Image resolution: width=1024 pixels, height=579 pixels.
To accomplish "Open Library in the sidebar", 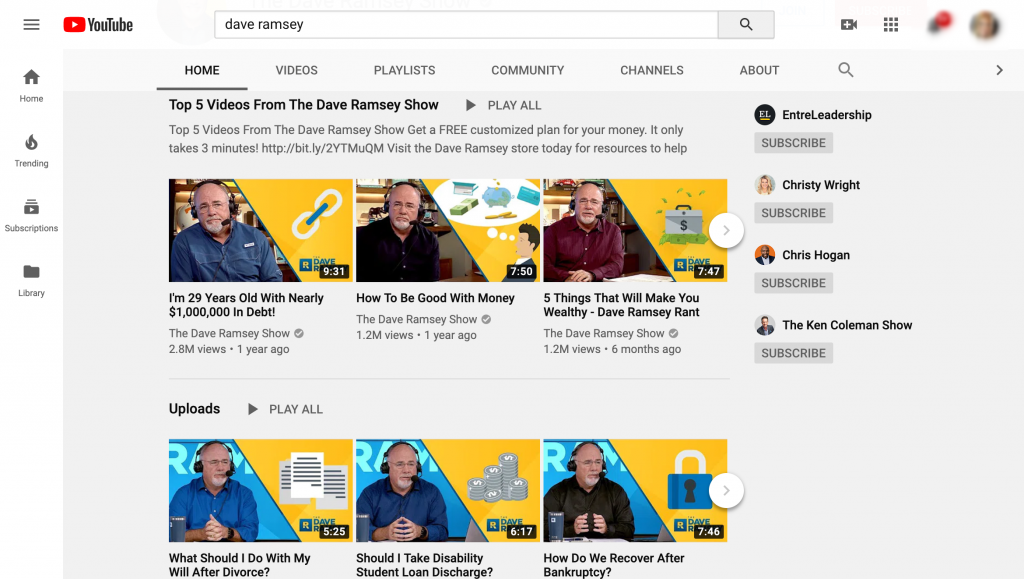I will [31, 281].
